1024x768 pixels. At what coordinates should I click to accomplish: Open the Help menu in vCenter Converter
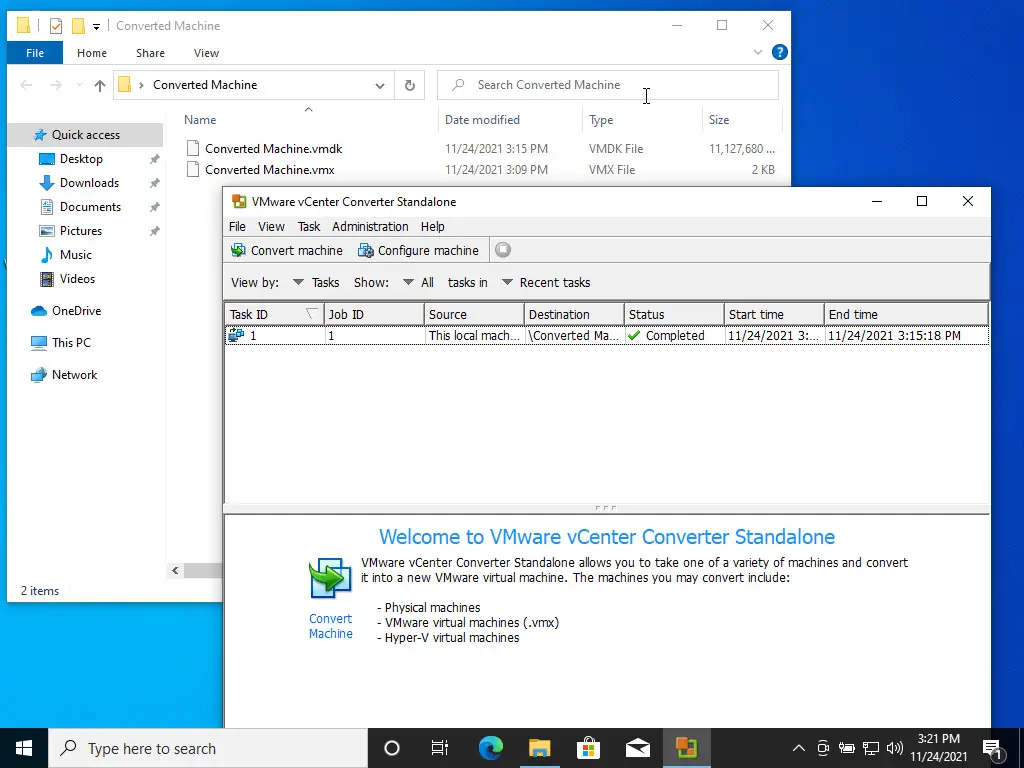(432, 227)
